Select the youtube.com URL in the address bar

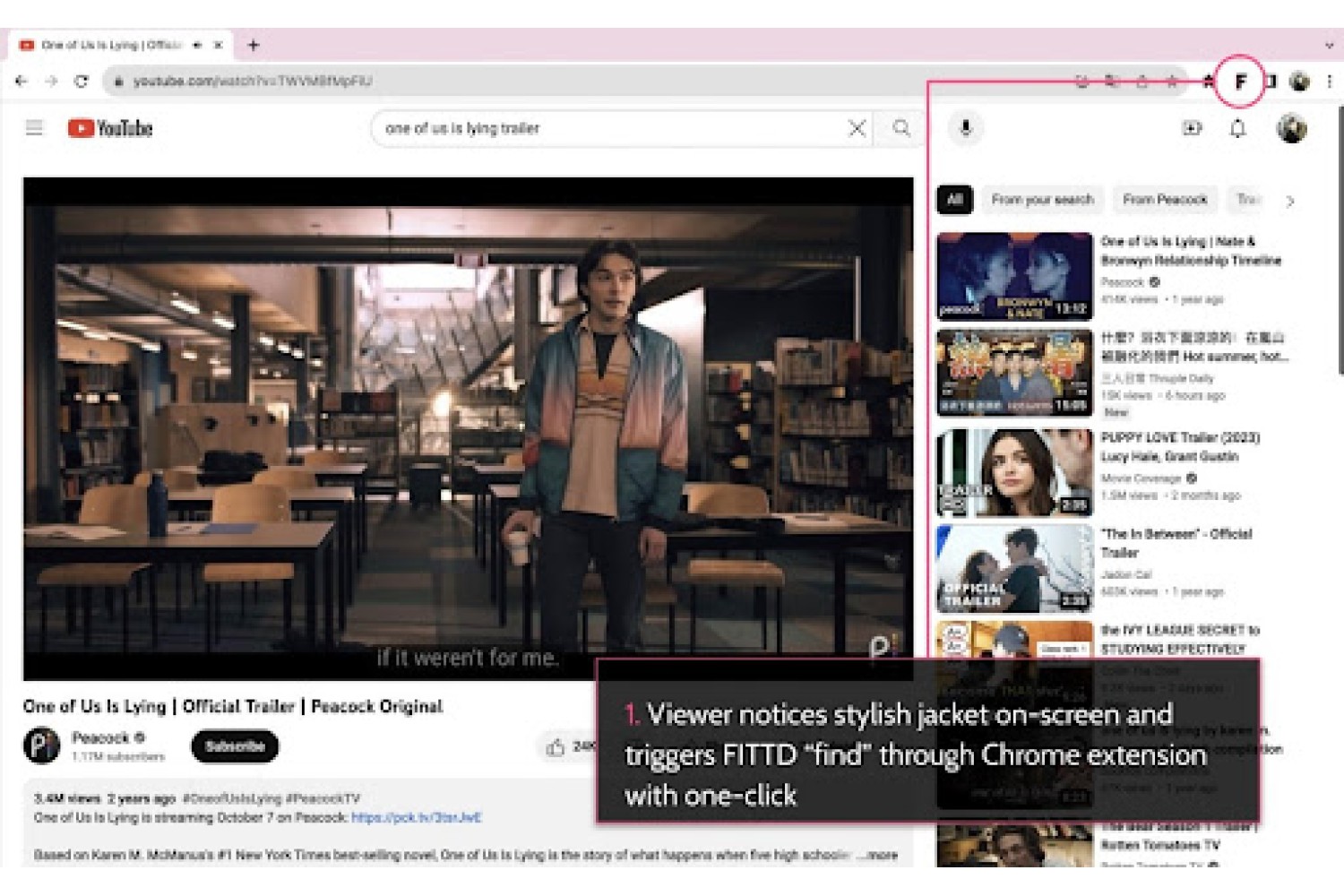click(253, 82)
